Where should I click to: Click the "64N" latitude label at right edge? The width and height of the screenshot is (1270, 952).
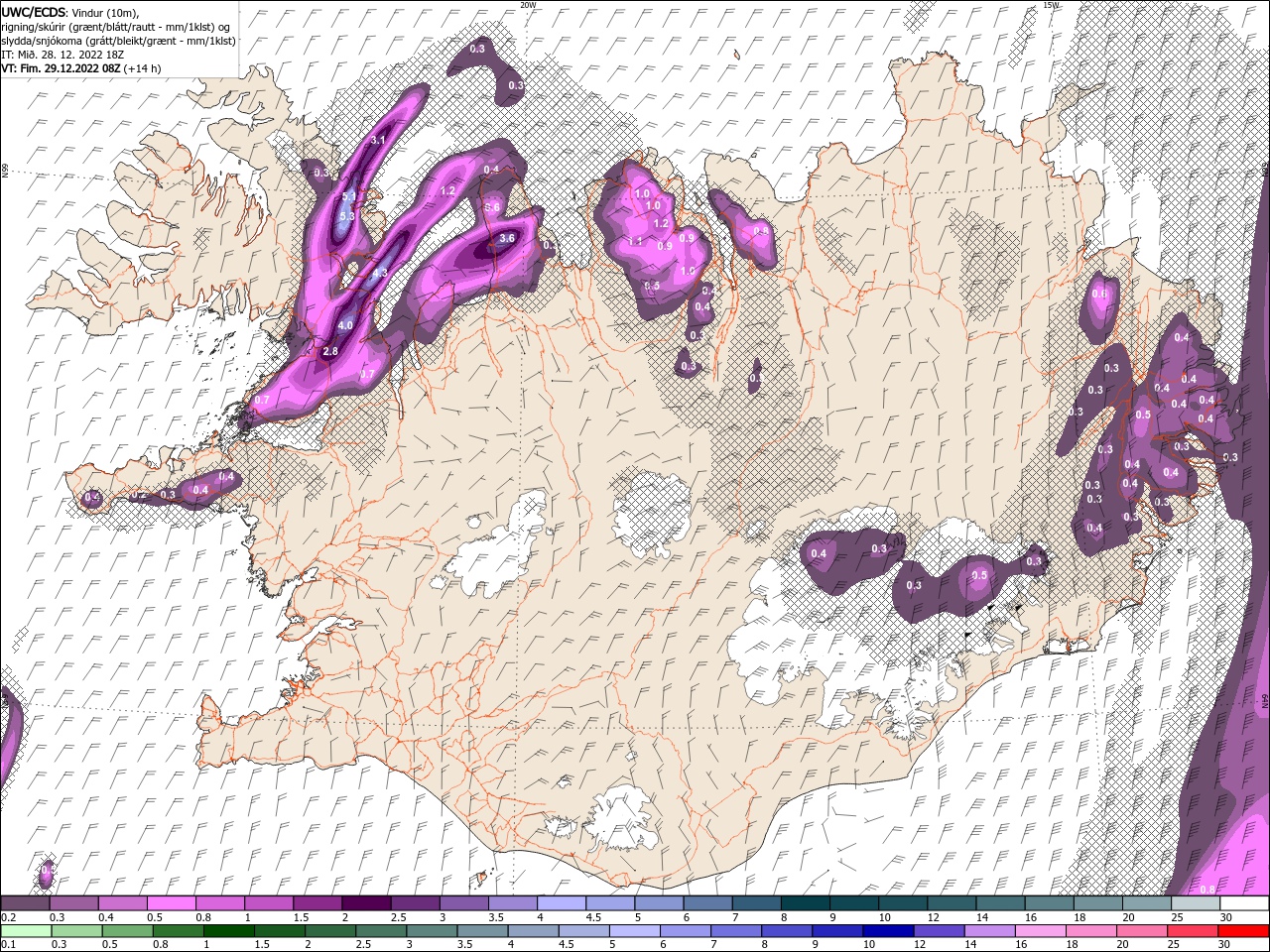[1265, 700]
